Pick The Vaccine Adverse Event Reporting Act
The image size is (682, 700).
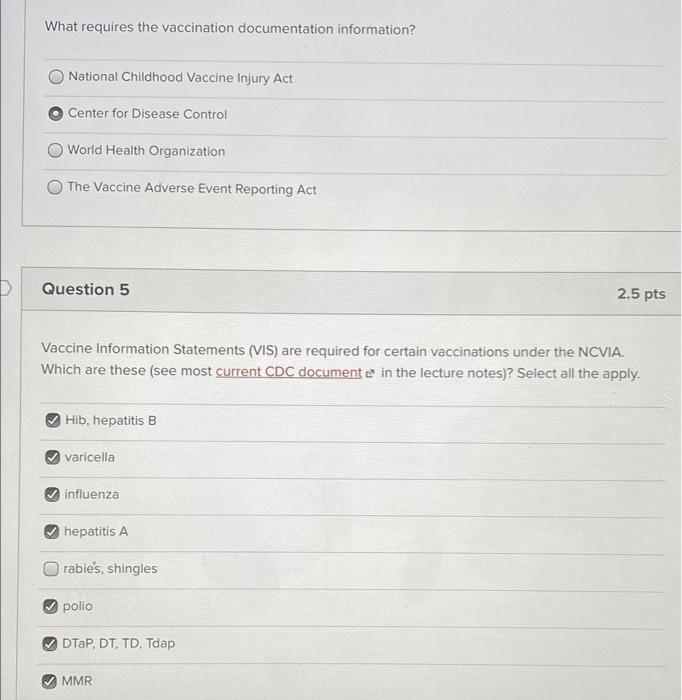coord(54,187)
